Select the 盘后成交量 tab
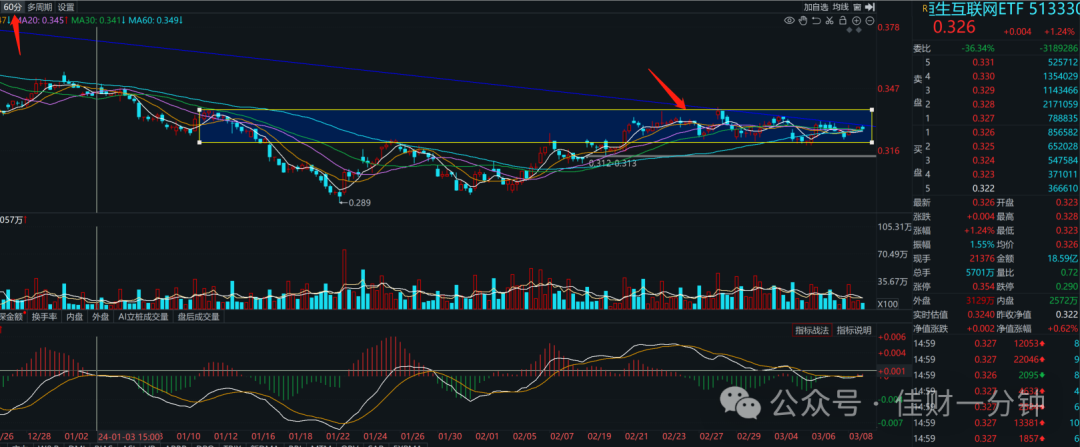The width and height of the screenshot is (1080, 447). tap(198, 317)
